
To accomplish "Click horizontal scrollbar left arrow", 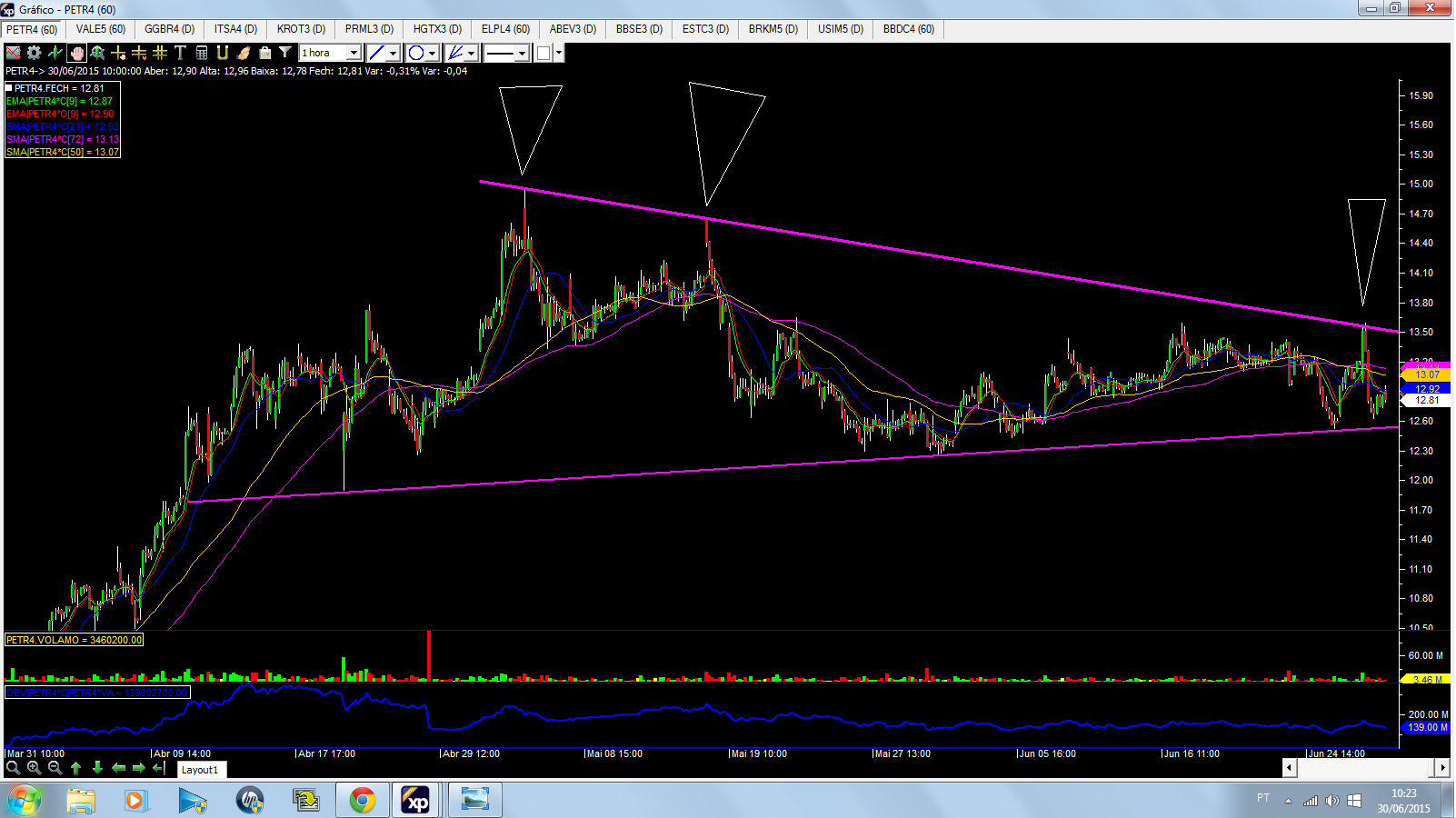I will coord(1289,768).
